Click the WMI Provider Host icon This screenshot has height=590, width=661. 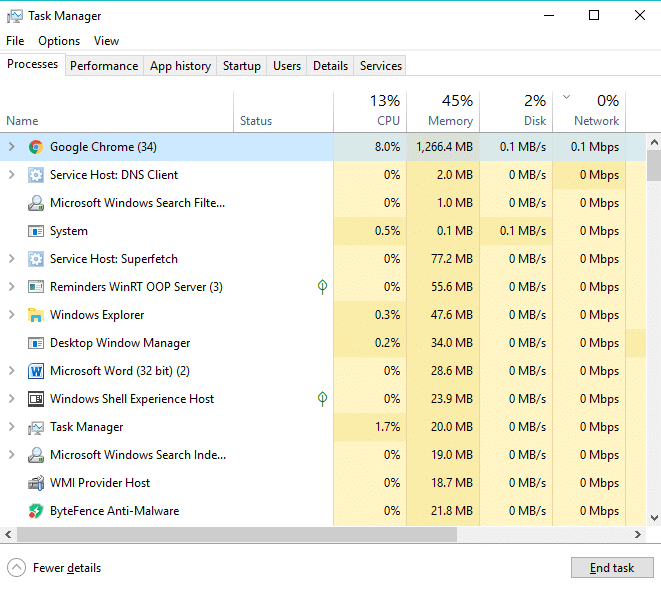[x=36, y=483]
